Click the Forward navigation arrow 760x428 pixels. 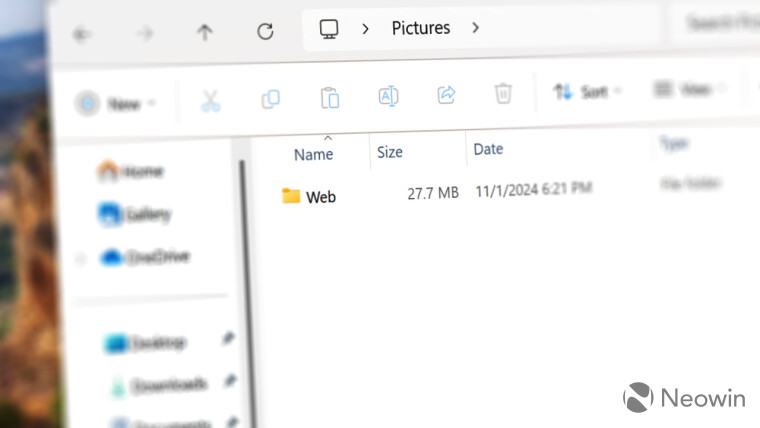(145, 33)
